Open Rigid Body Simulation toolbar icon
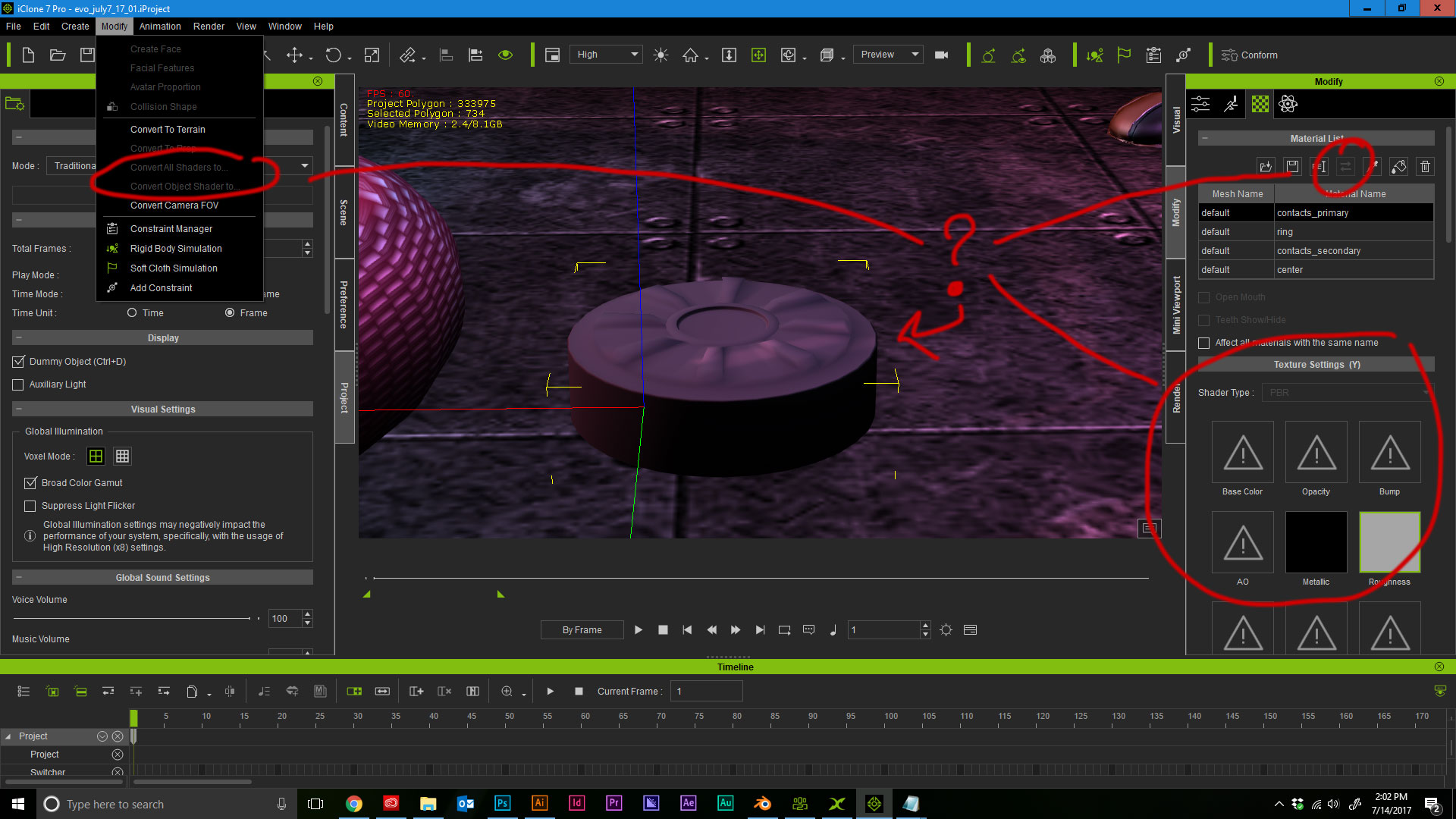Image resolution: width=1456 pixels, height=819 pixels. 1094,55
